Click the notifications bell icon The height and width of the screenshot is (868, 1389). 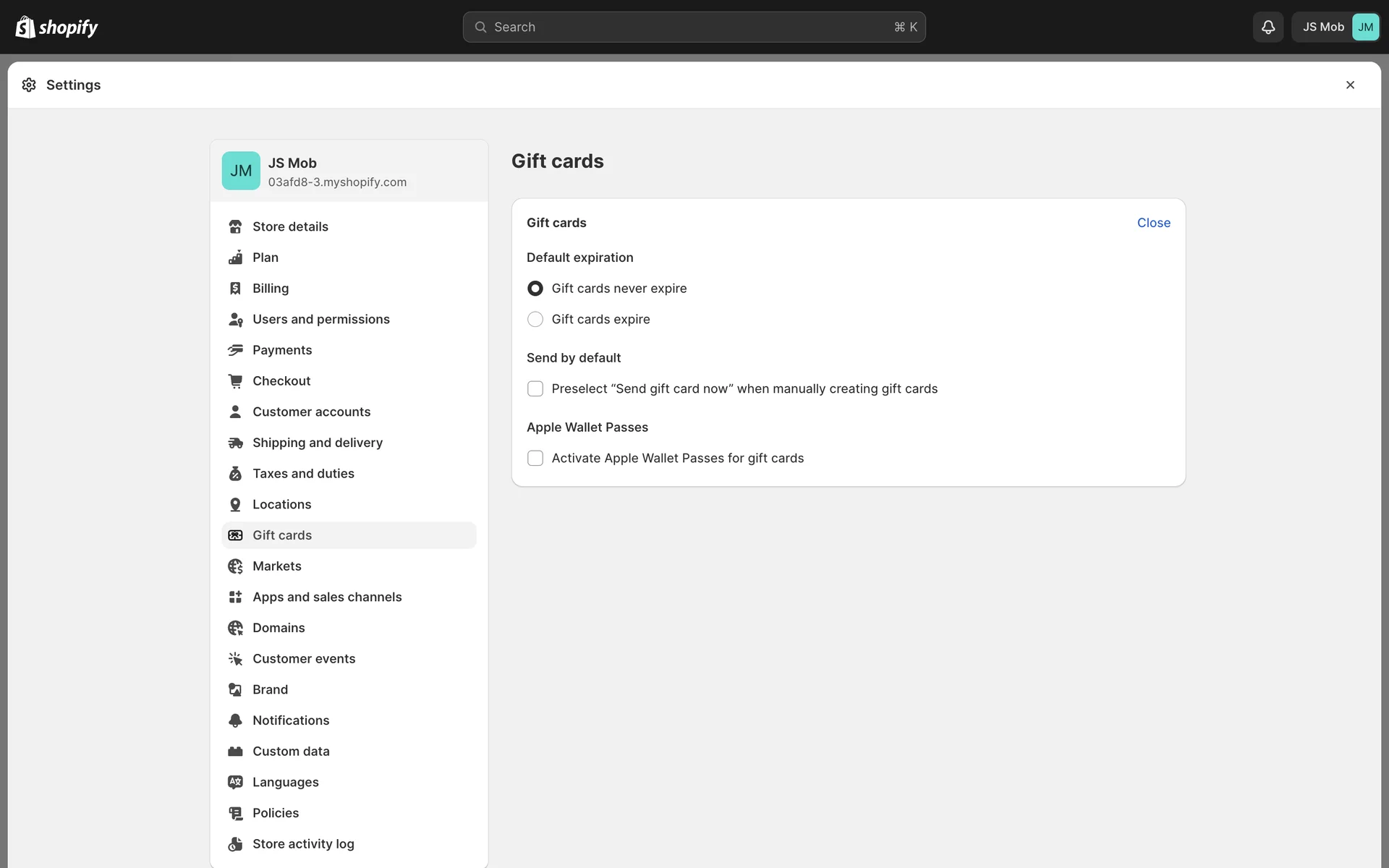1267,27
